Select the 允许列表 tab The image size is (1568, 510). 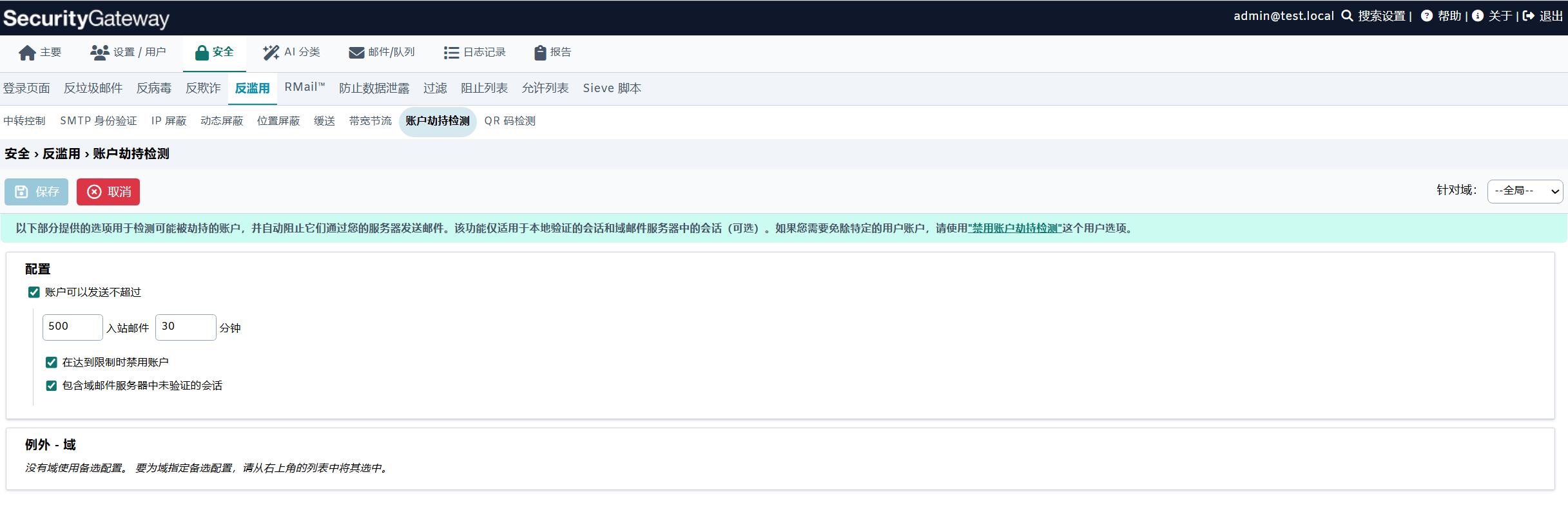click(x=545, y=88)
